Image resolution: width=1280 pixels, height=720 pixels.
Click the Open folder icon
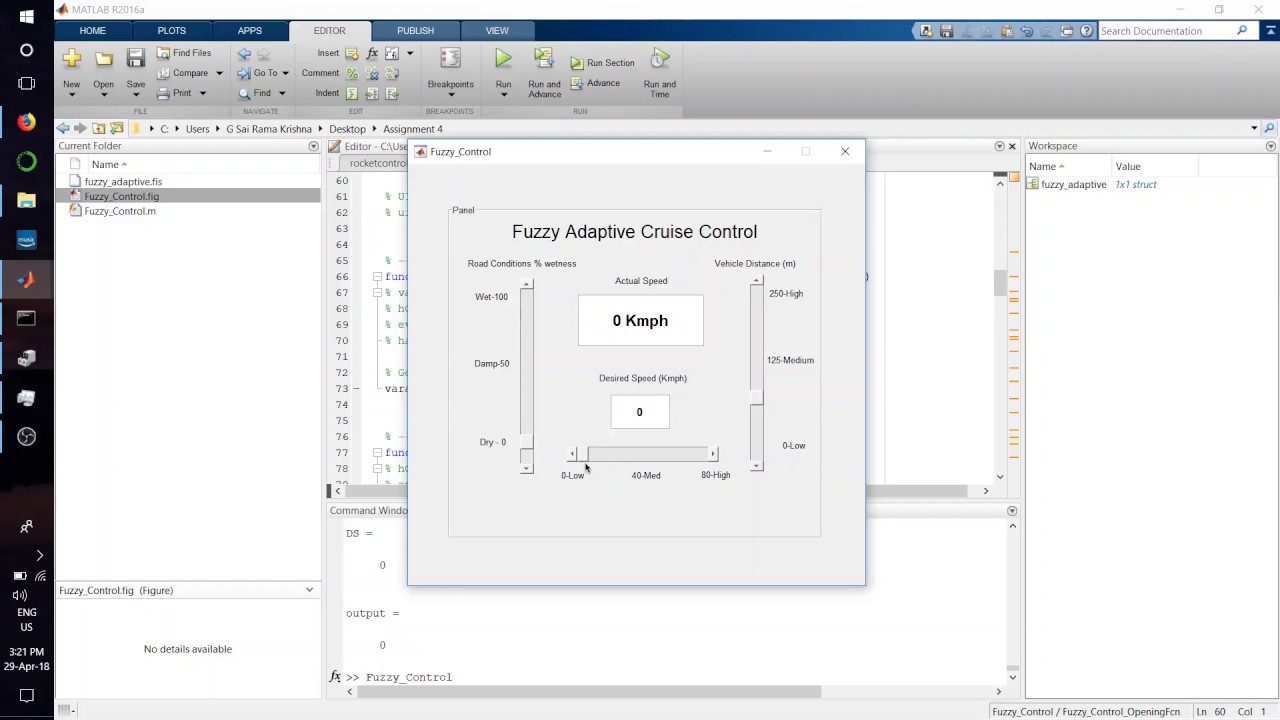click(x=103, y=59)
